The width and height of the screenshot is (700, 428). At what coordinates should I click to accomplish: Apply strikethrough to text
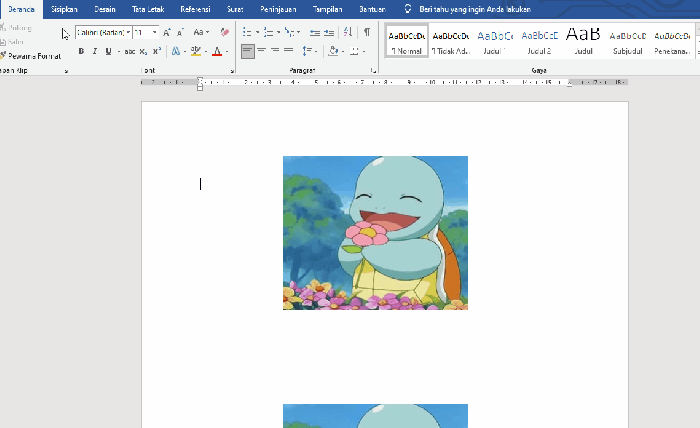point(129,51)
